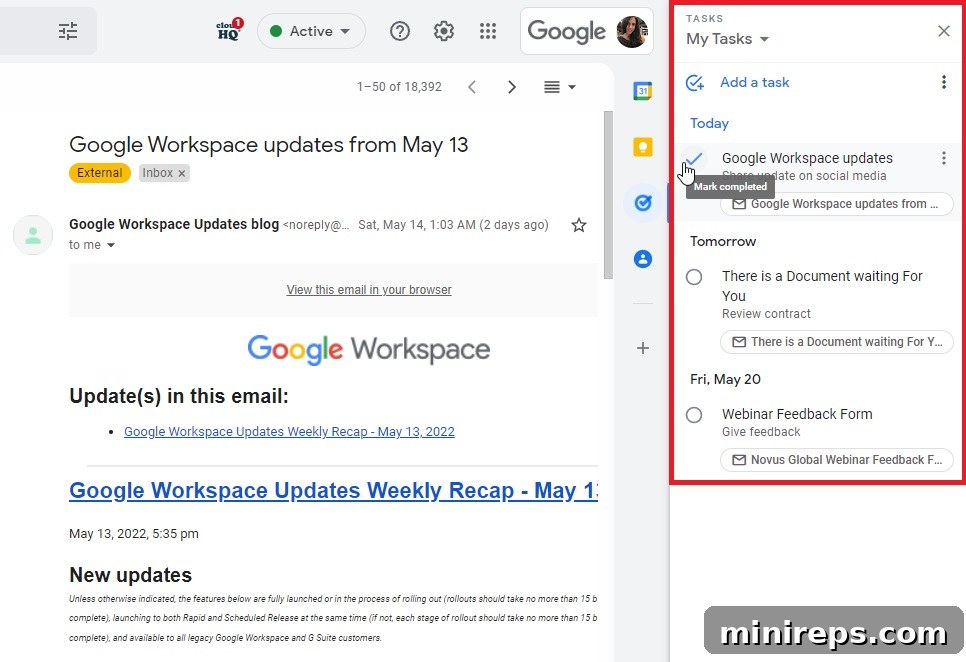The height and width of the screenshot is (662, 966).
Task: Remove the Inbox label
Action: point(182,174)
